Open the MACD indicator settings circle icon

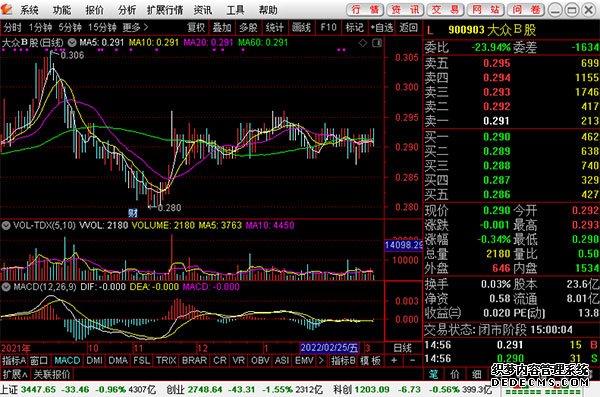coord(6,287)
